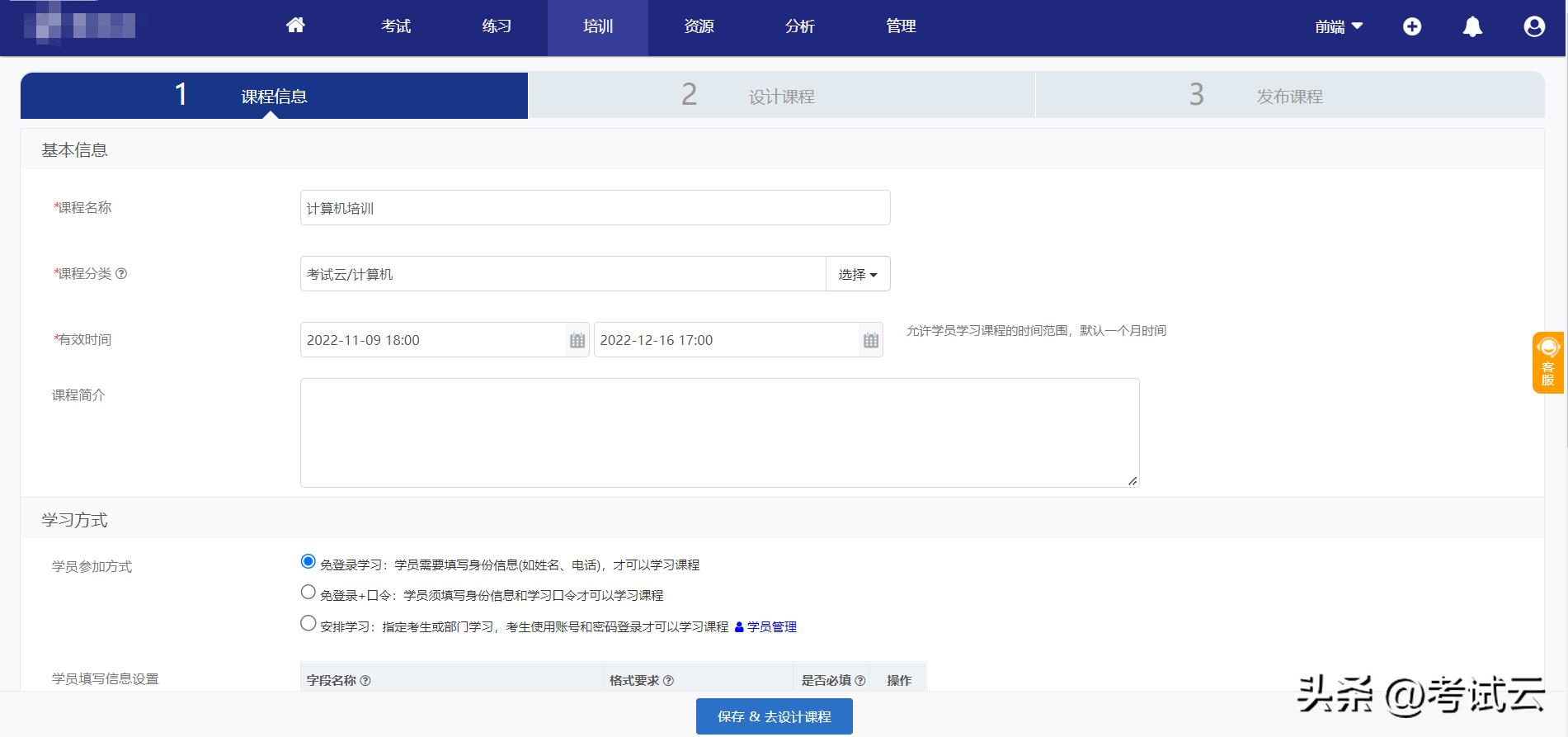Click the 学员参加方式 label
Viewport: 1568px width, 737px height.
pyautogui.click(x=92, y=566)
